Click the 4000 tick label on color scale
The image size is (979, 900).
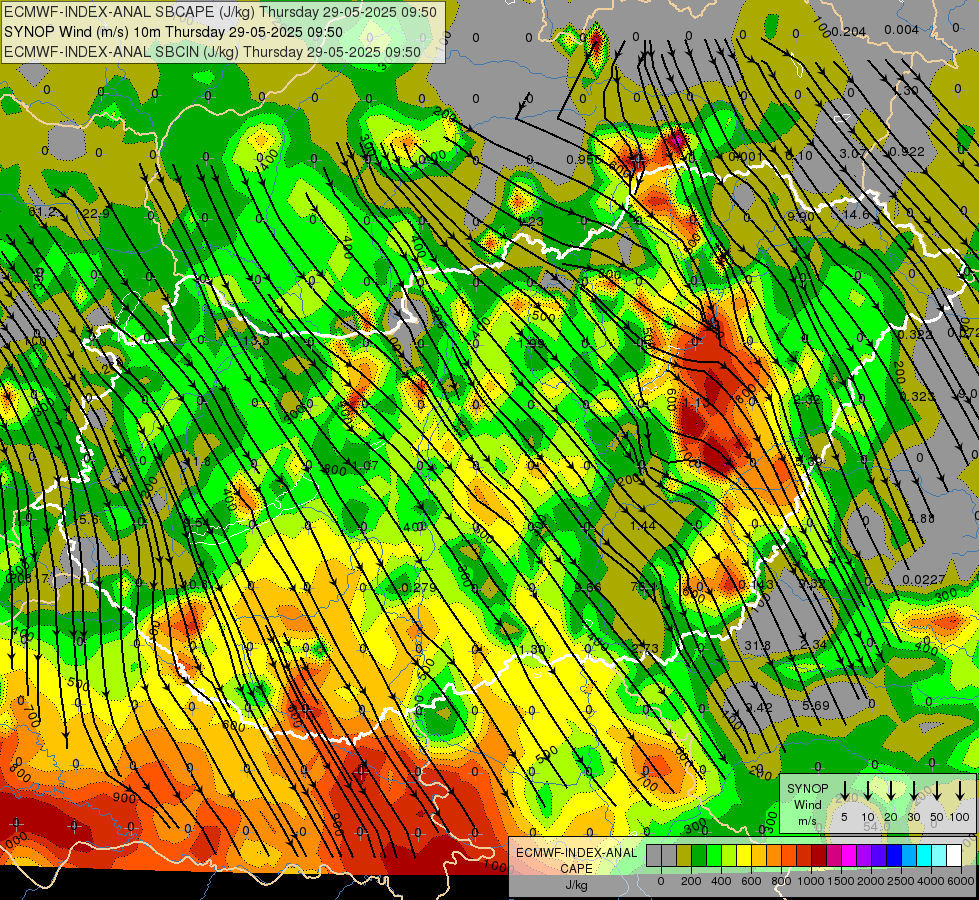coord(931,881)
